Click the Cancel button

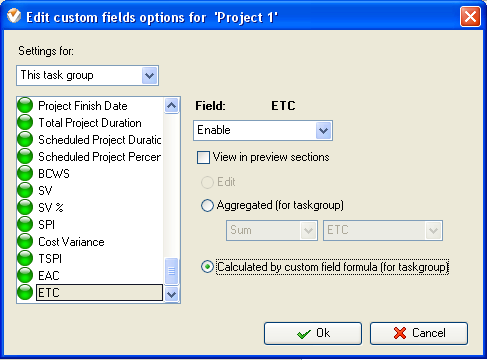pyautogui.click(x=419, y=333)
